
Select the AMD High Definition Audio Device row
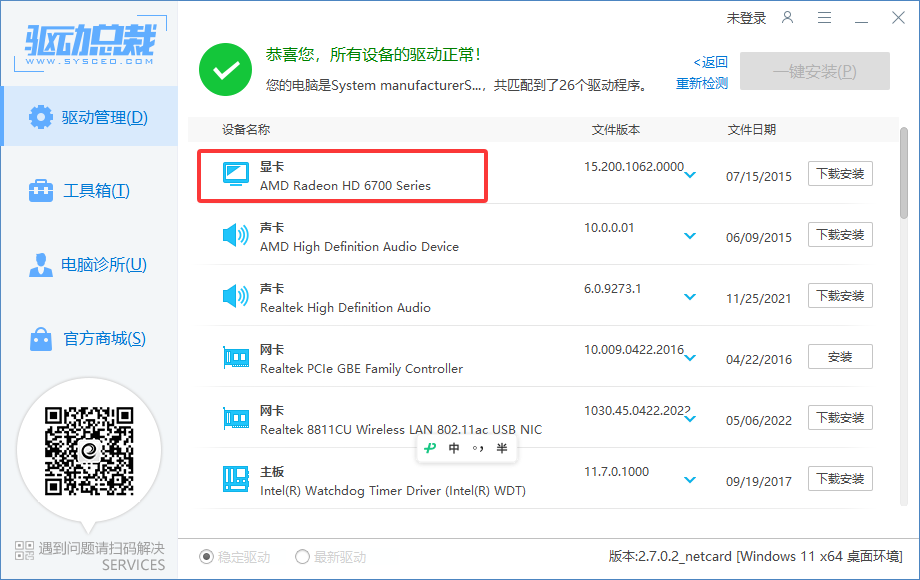tap(535, 235)
